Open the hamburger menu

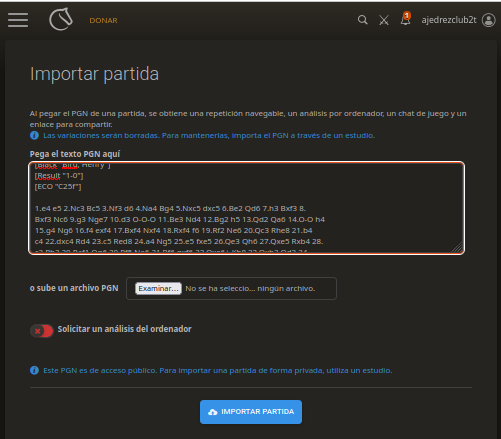coord(18,20)
